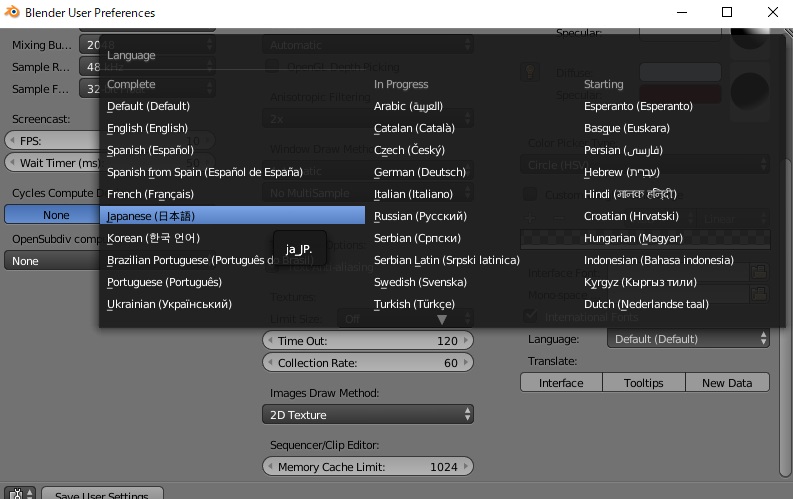793x499 pixels.
Task: Click the Blender logo icon in title bar
Action: click(x=12, y=12)
